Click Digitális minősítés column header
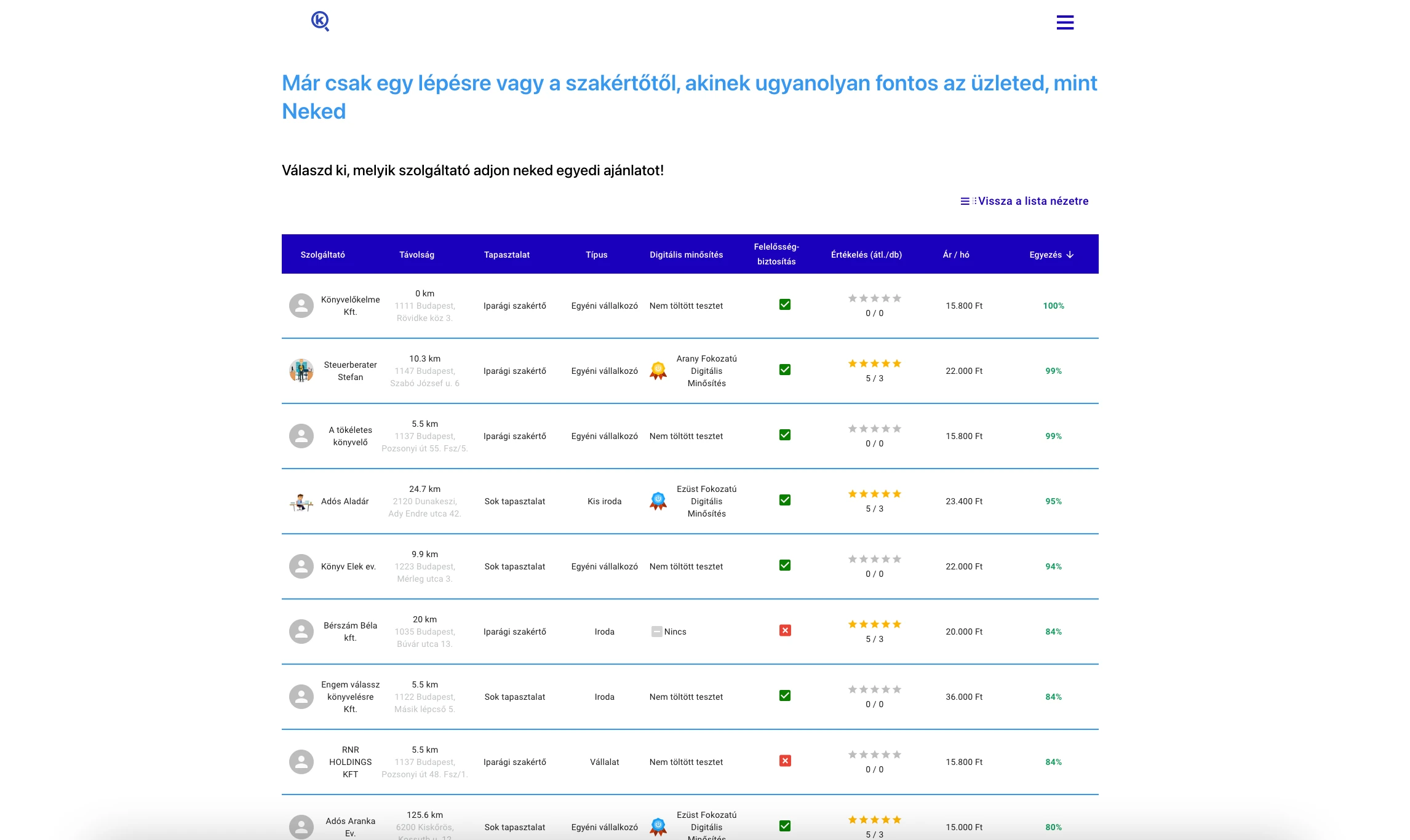Screen dimensions: 1410x840 tap(686, 255)
